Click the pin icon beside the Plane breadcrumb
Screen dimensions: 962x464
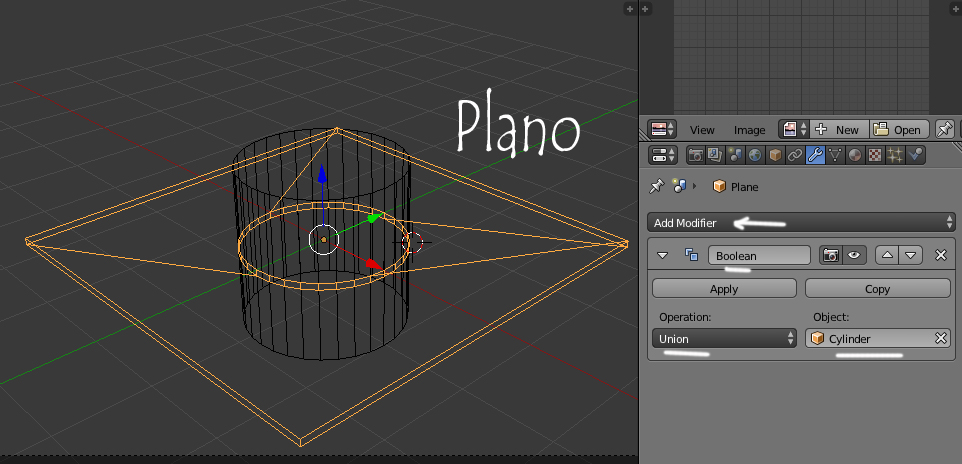coord(656,186)
